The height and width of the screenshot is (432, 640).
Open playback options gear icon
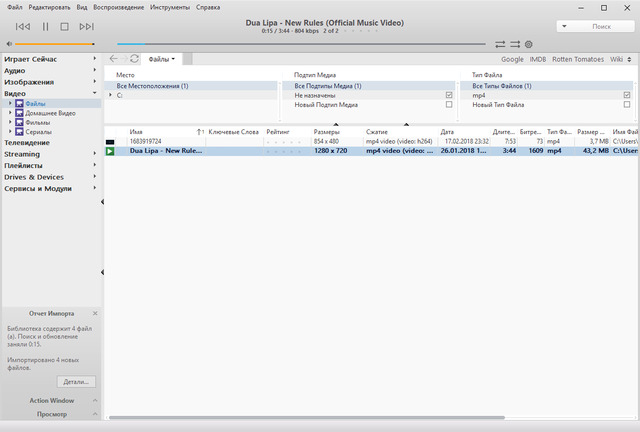[529, 44]
